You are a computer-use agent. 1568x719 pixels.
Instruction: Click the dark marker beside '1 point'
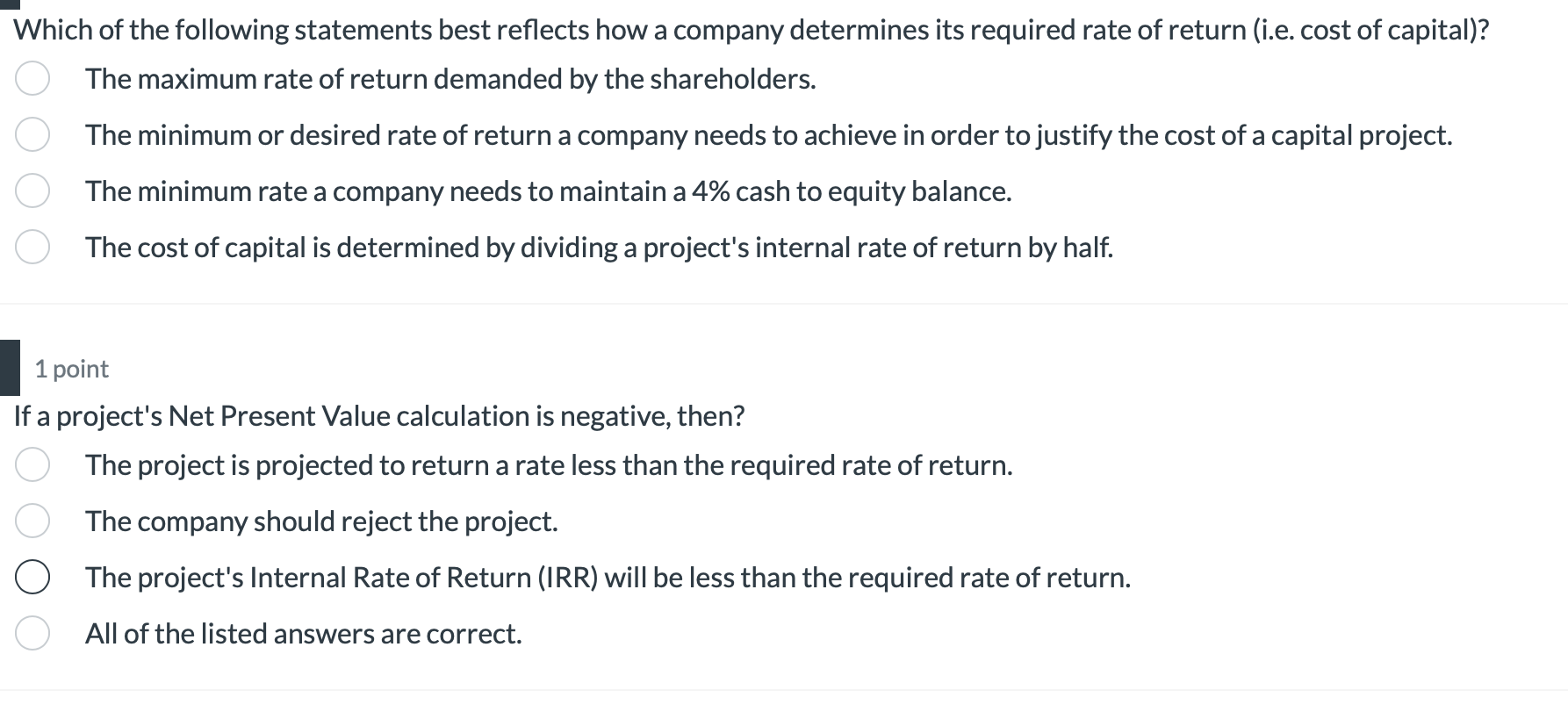click(8, 369)
